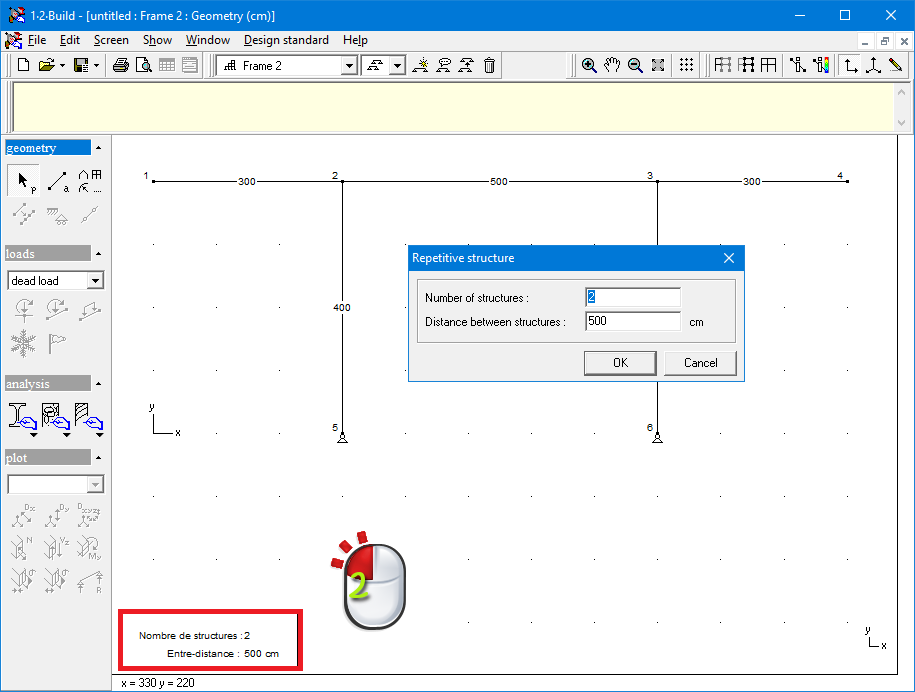This screenshot has height=692, width=915.
Task: Click the Distance between structures field
Action: (x=632, y=321)
